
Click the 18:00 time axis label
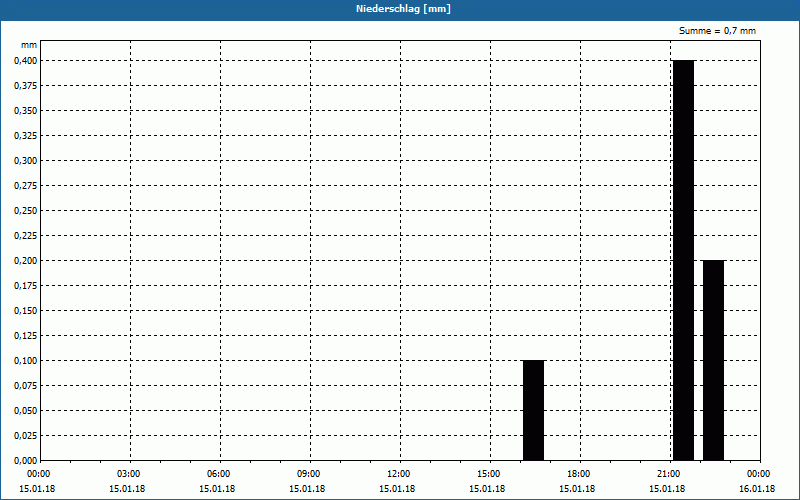[x=579, y=474]
